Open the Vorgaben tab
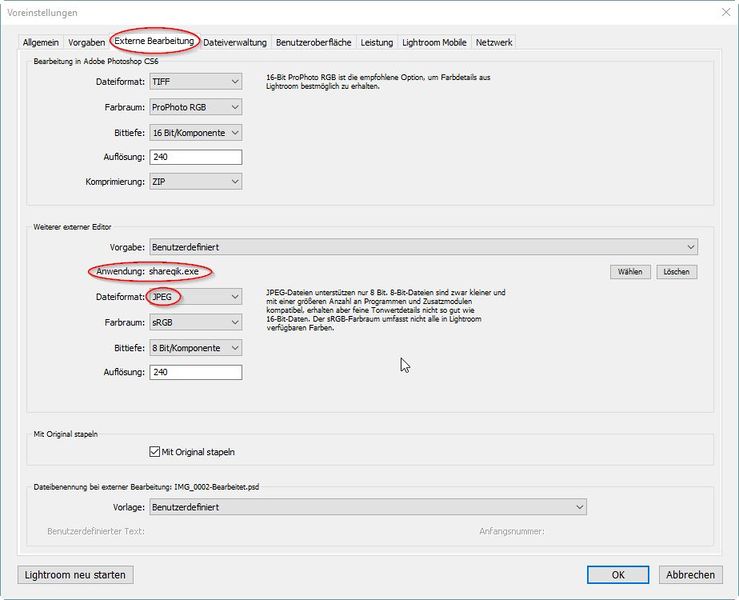The height and width of the screenshot is (600, 739). (86, 42)
